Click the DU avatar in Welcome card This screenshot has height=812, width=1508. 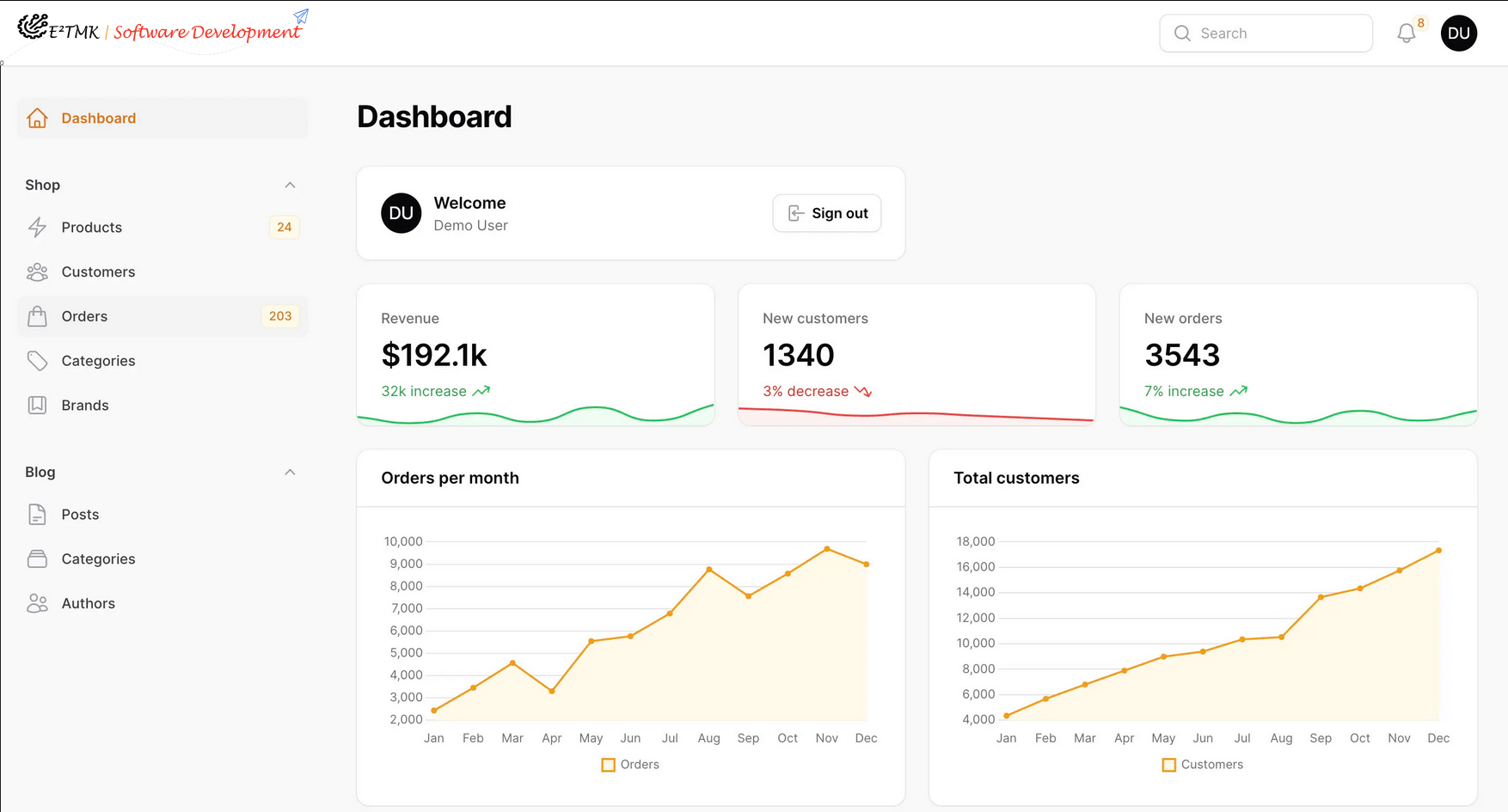coord(402,213)
